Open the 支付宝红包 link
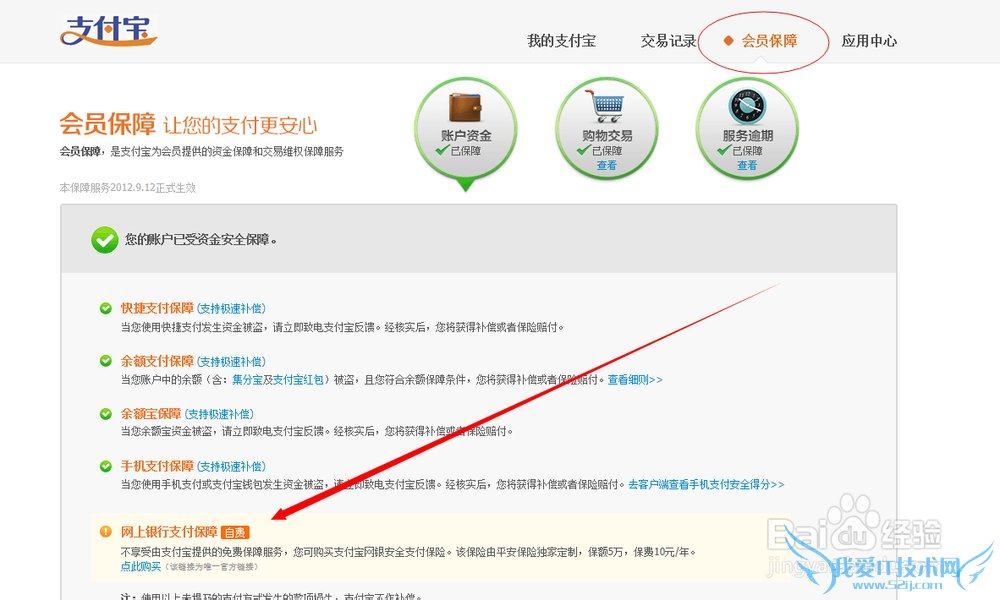The image size is (1000, 600). pos(298,379)
